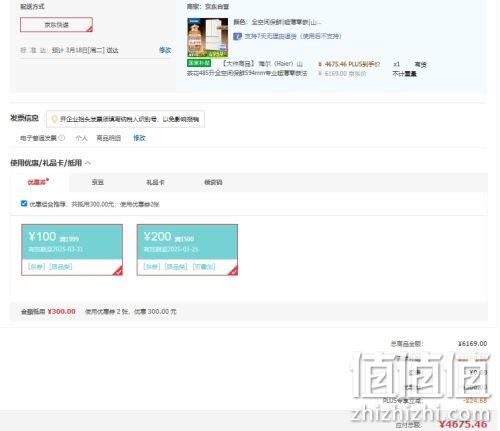Open the 领货码 tab

(213, 182)
